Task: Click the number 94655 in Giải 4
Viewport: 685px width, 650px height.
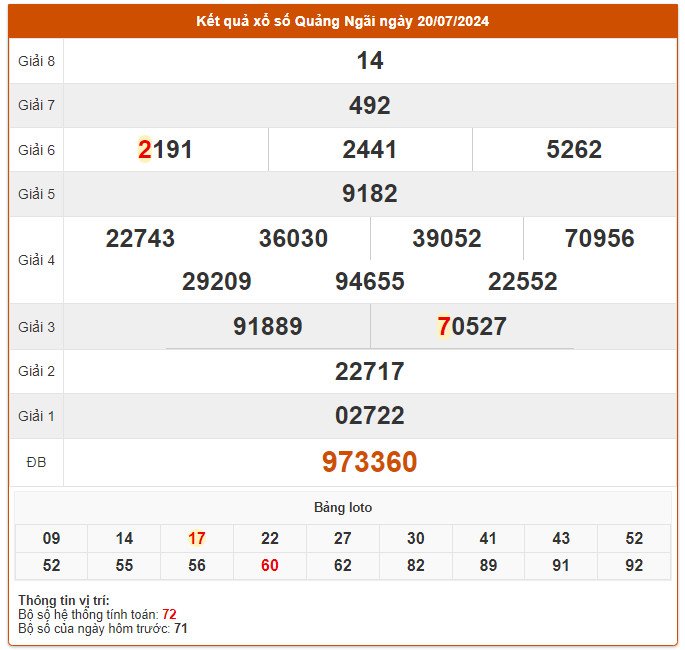Action: (x=369, y=282)
